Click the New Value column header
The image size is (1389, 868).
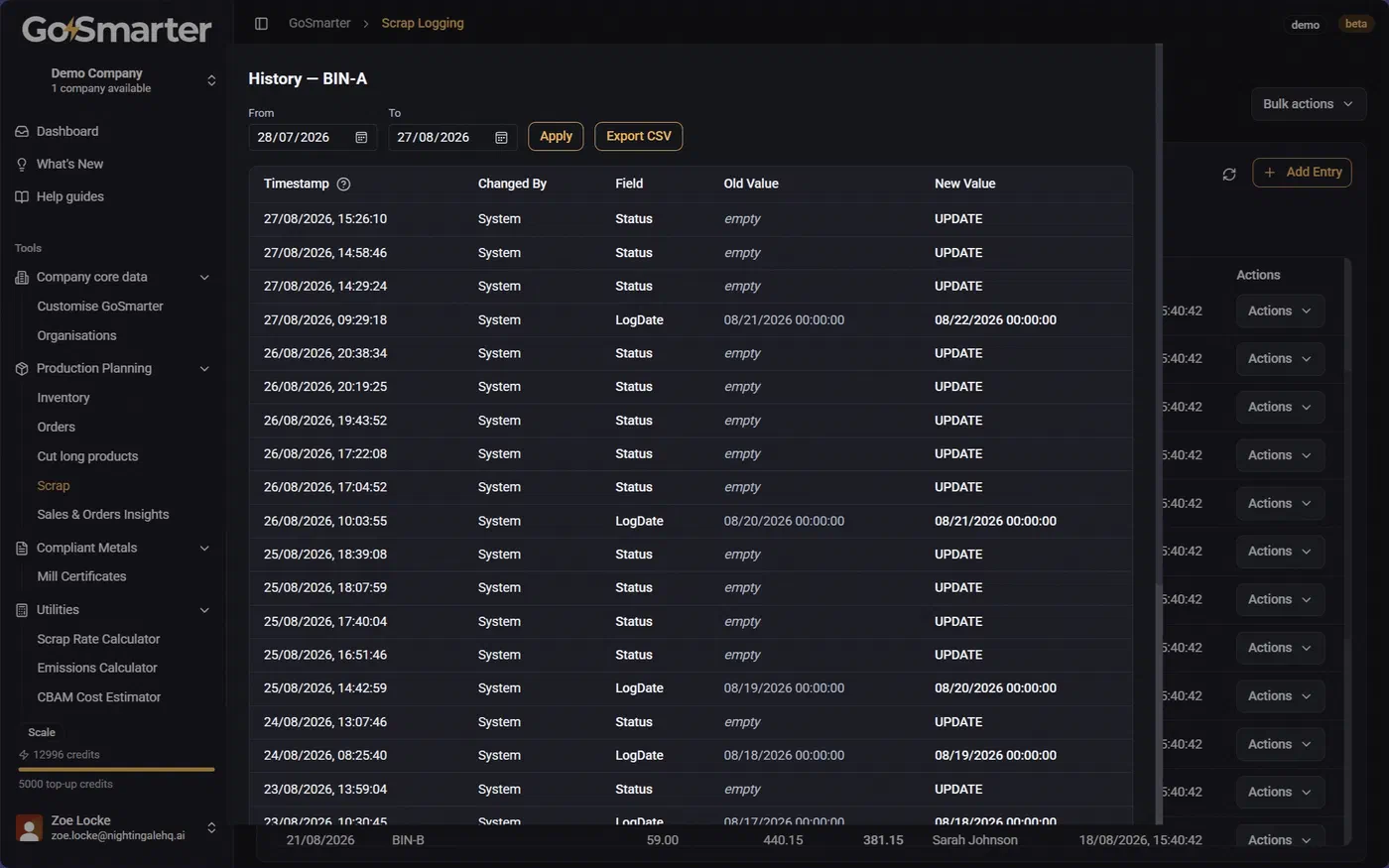pos(964,184)
